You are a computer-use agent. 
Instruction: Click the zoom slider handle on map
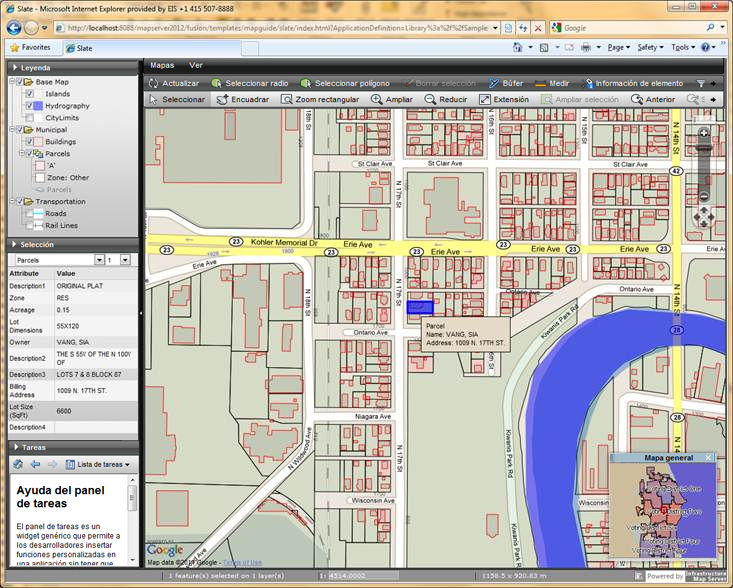pyautogui.click(x=704, y=149)
